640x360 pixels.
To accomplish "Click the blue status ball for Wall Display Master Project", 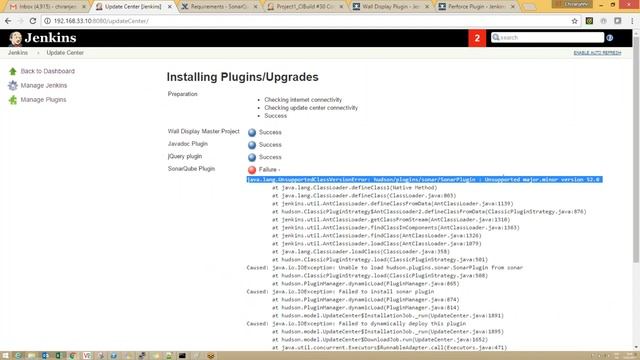I will point(252,133).
